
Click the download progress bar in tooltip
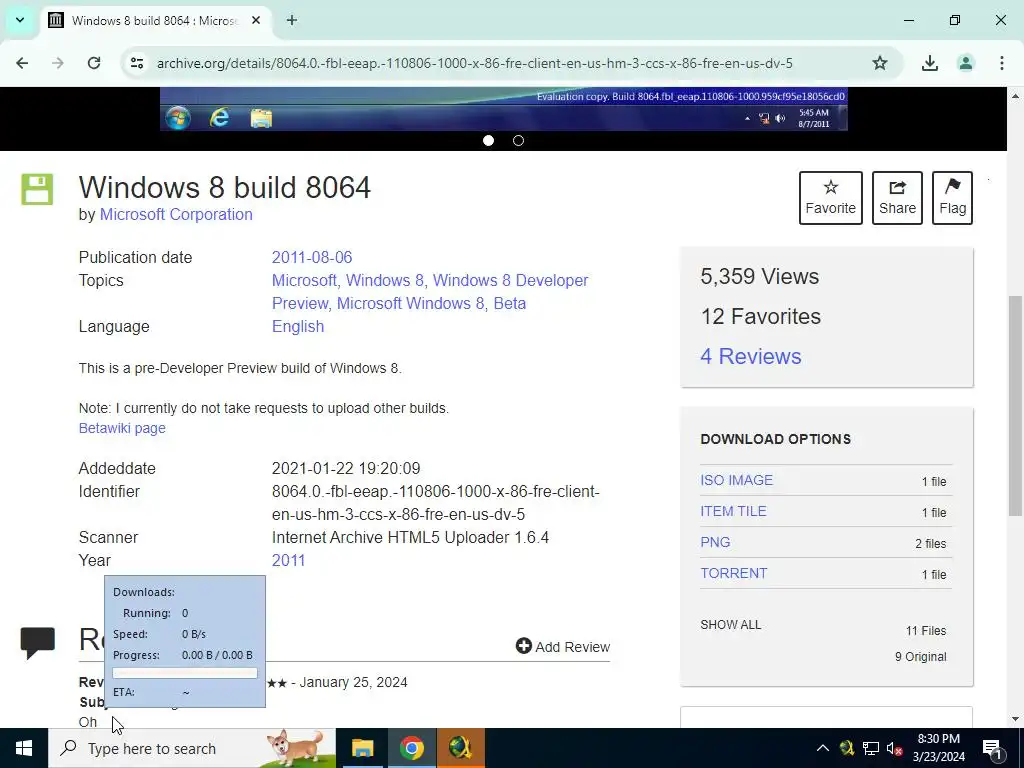pos(185,673)
